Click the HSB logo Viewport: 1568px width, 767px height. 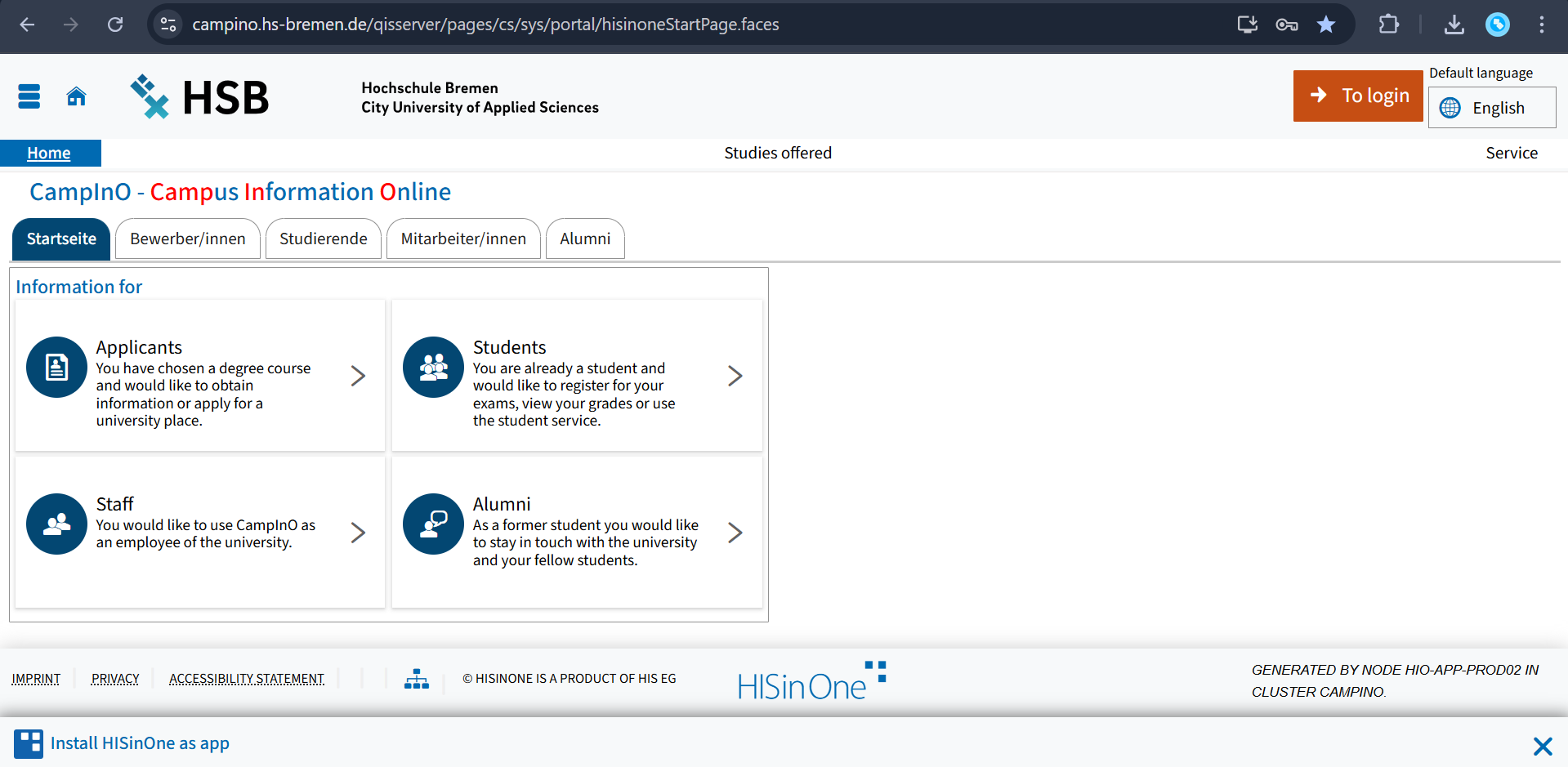(x=200, y=97)
